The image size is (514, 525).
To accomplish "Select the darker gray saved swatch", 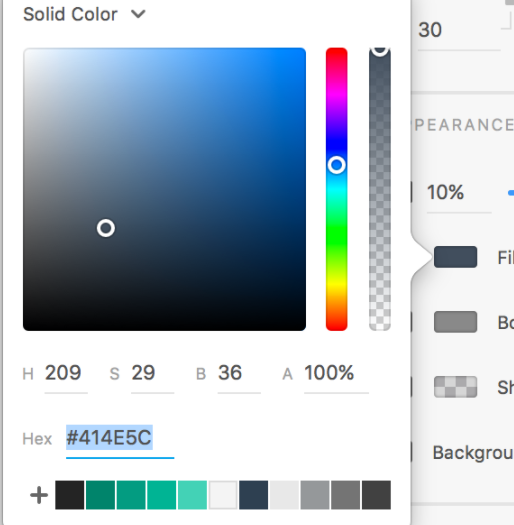I will (x=346, y=495).
